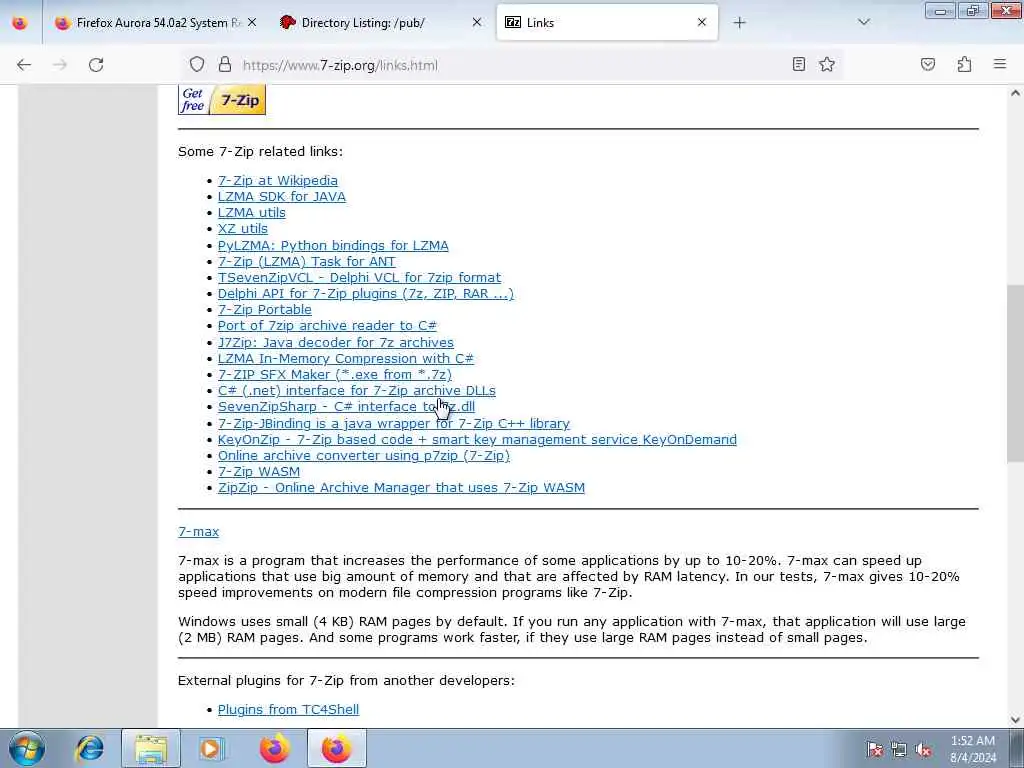Switch to the Directory Listing: /pub/ tab
Viewport: 1024px width, 768px height.
pyautogui.click(x=382, y=23)
